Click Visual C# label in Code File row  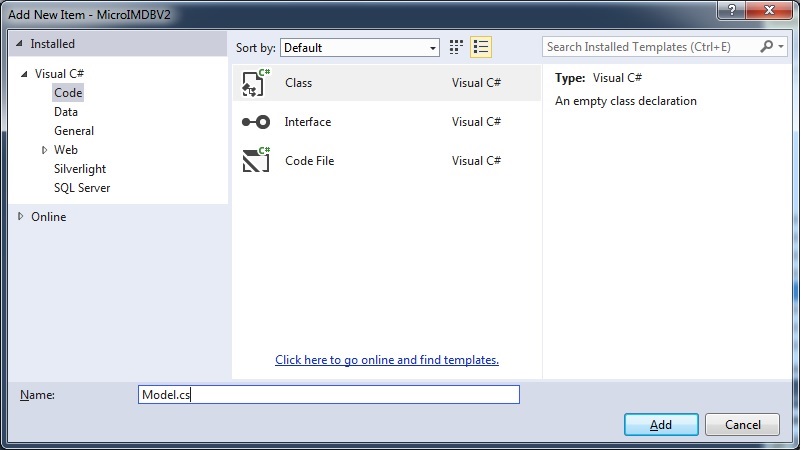pyautogui.click(x=476, y=160)
